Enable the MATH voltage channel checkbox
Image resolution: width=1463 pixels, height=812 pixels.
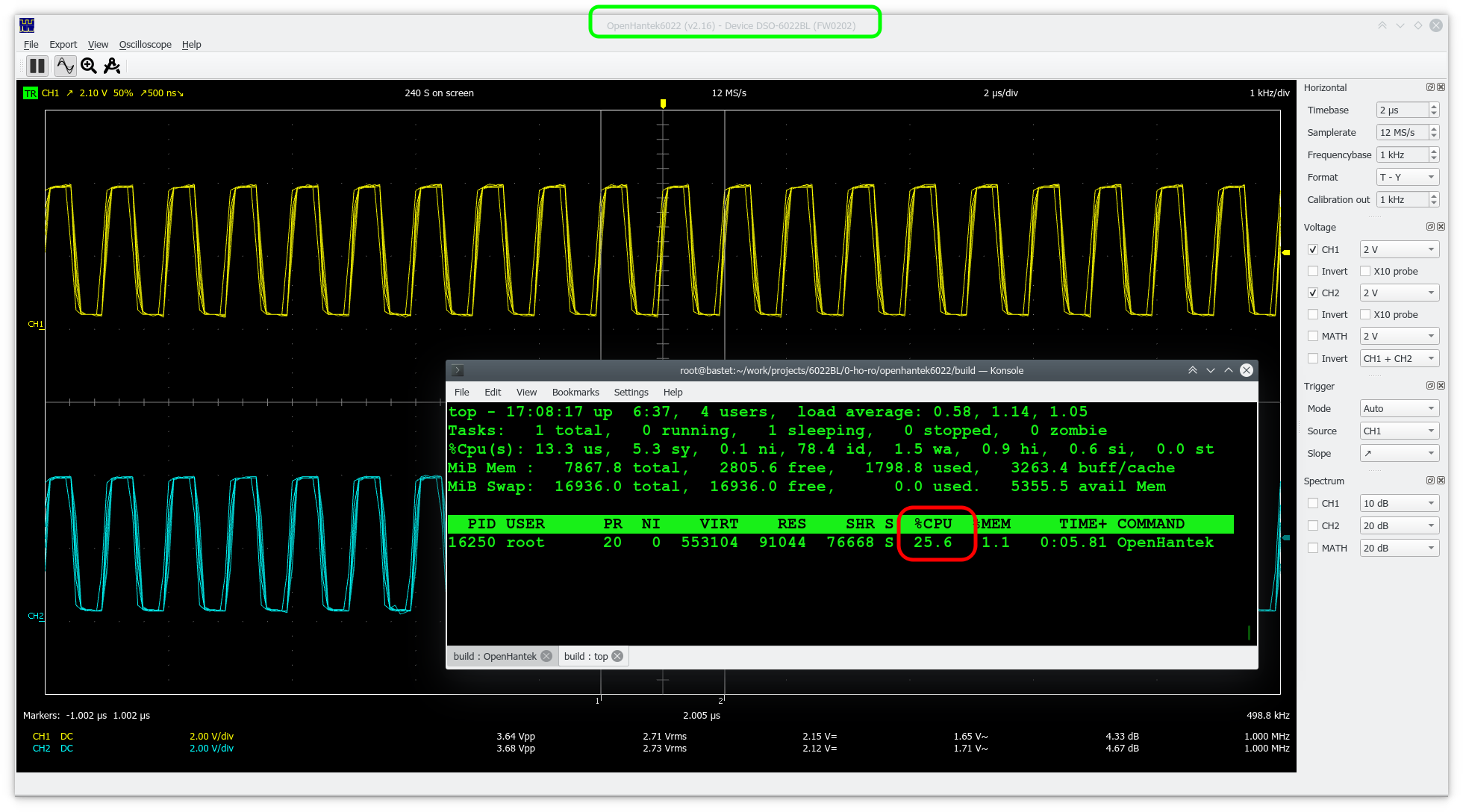(1313, 336)
